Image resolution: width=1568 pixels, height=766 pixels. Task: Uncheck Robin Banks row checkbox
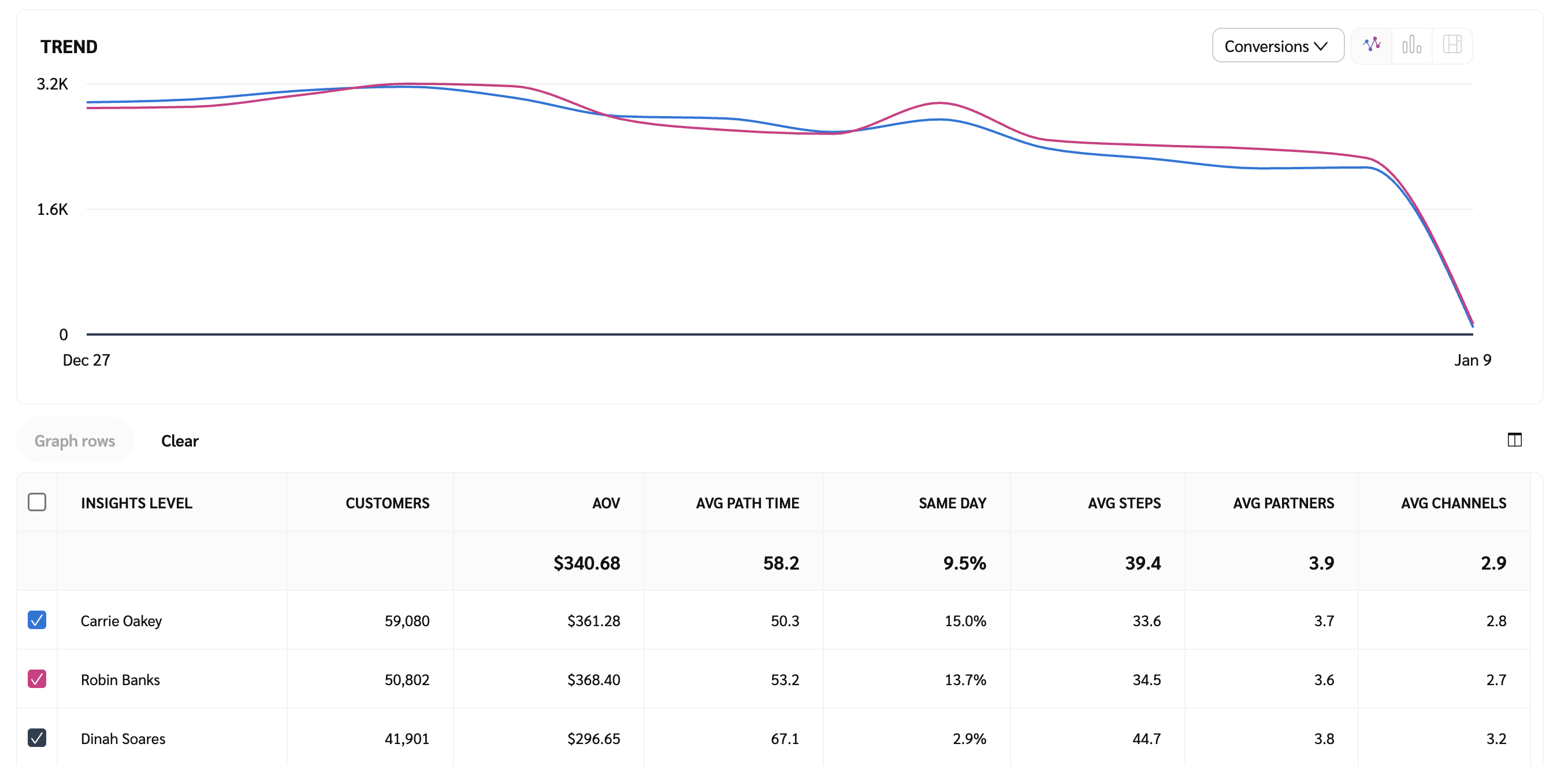pos(37,679)
